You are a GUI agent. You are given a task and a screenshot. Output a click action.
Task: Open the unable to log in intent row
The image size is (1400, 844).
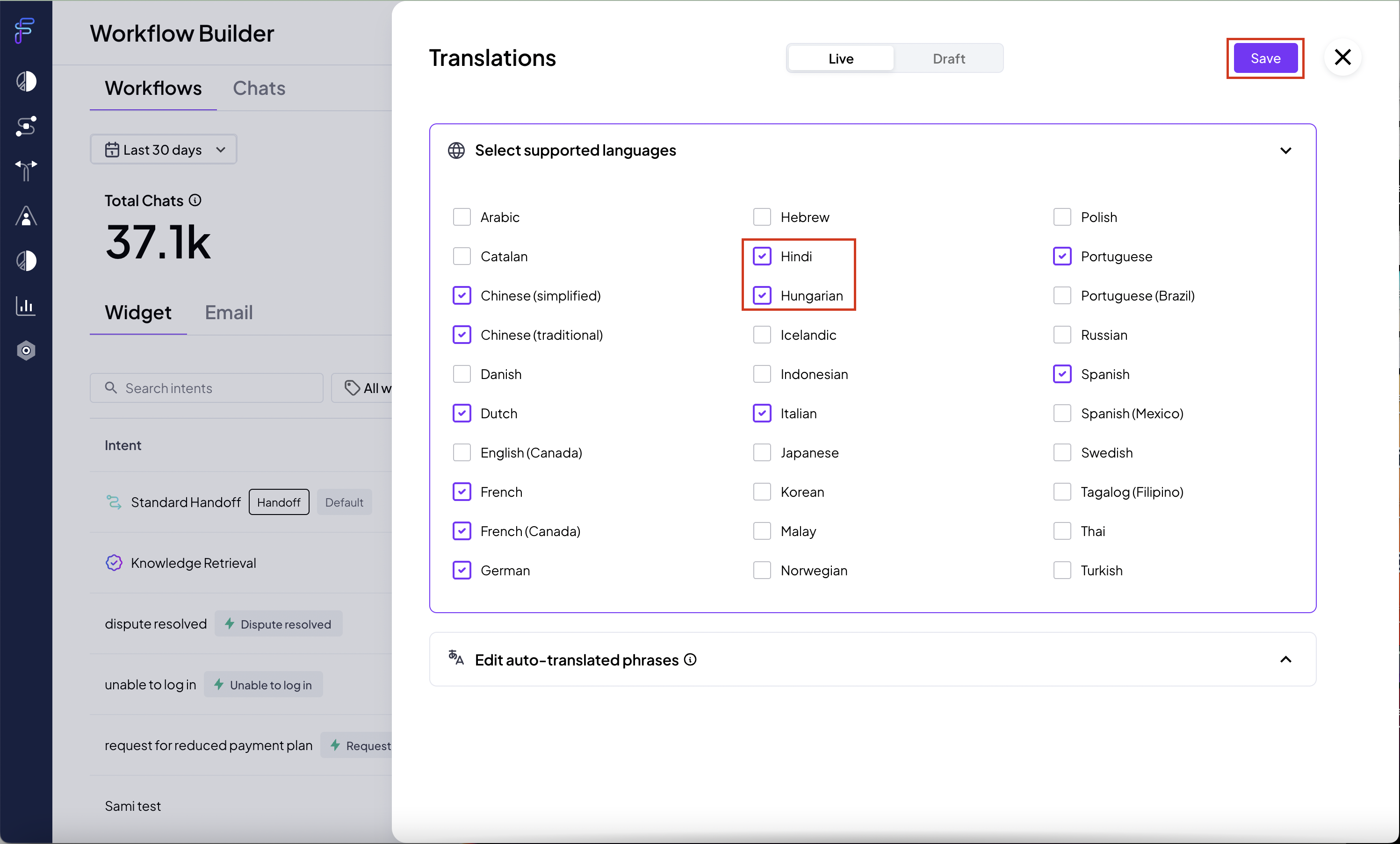pyautogui.click(x=241, y=684)
